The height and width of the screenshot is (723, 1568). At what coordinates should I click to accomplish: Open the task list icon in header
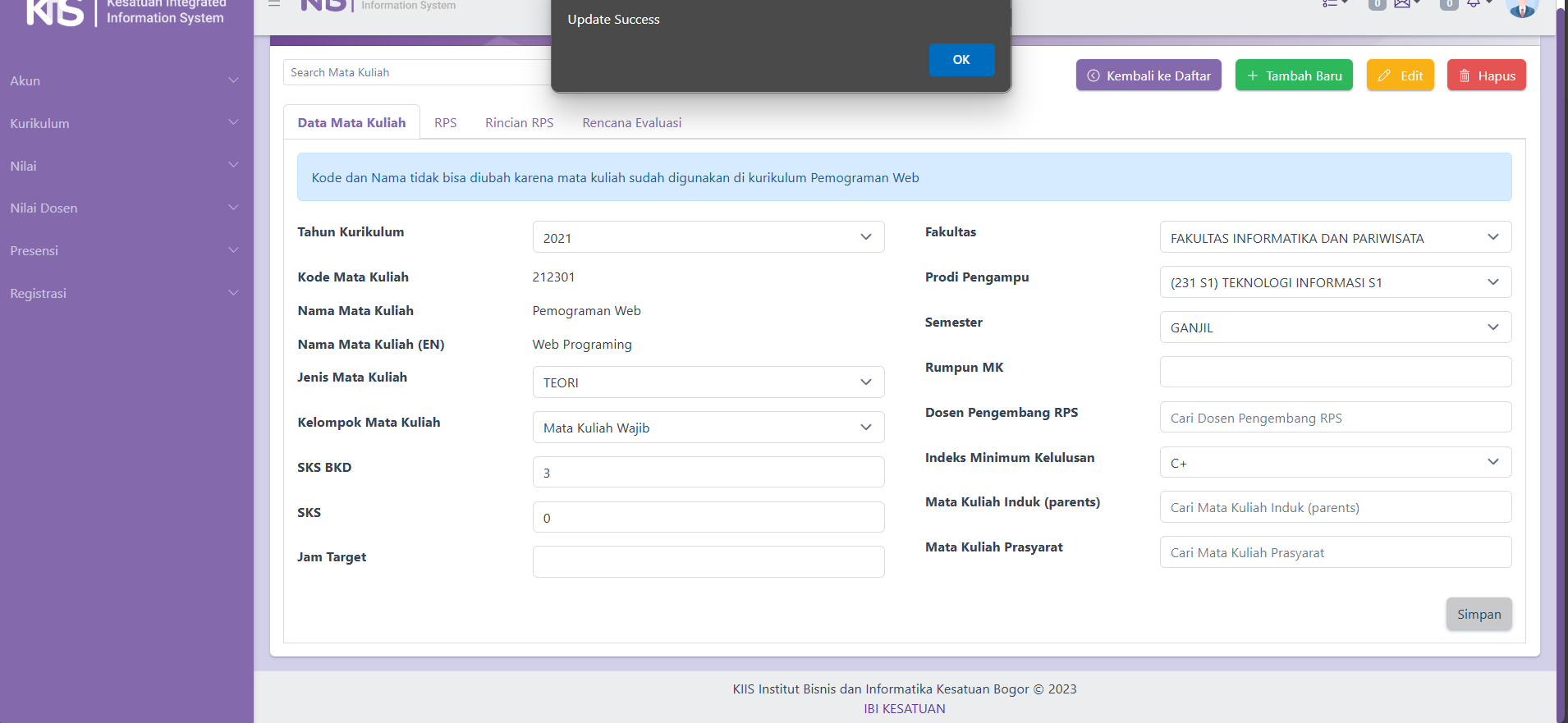(1330, 4)
